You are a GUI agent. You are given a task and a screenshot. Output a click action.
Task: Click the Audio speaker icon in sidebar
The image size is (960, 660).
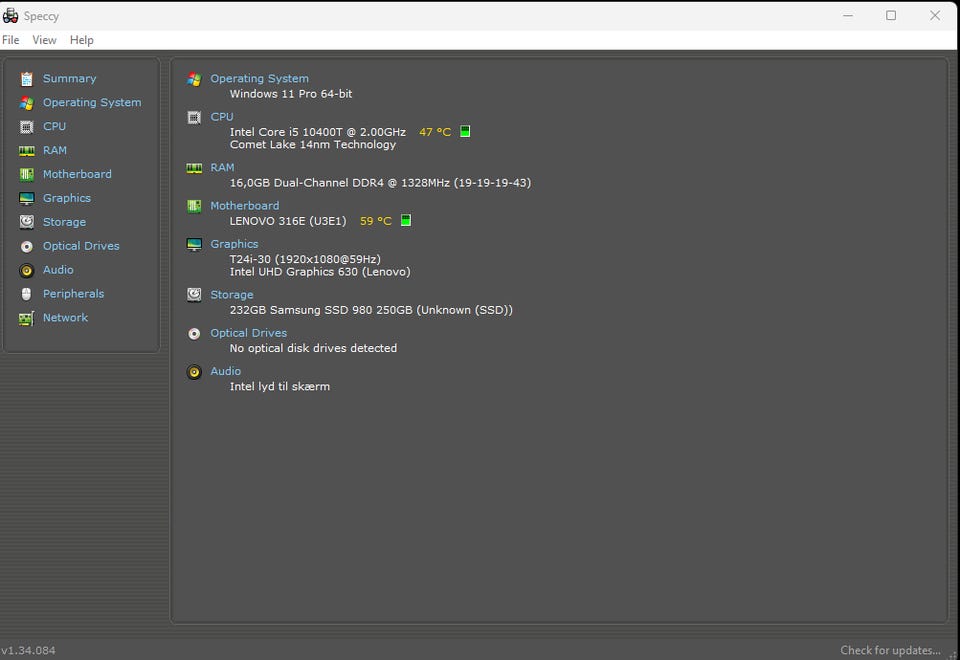pos(26,270)
